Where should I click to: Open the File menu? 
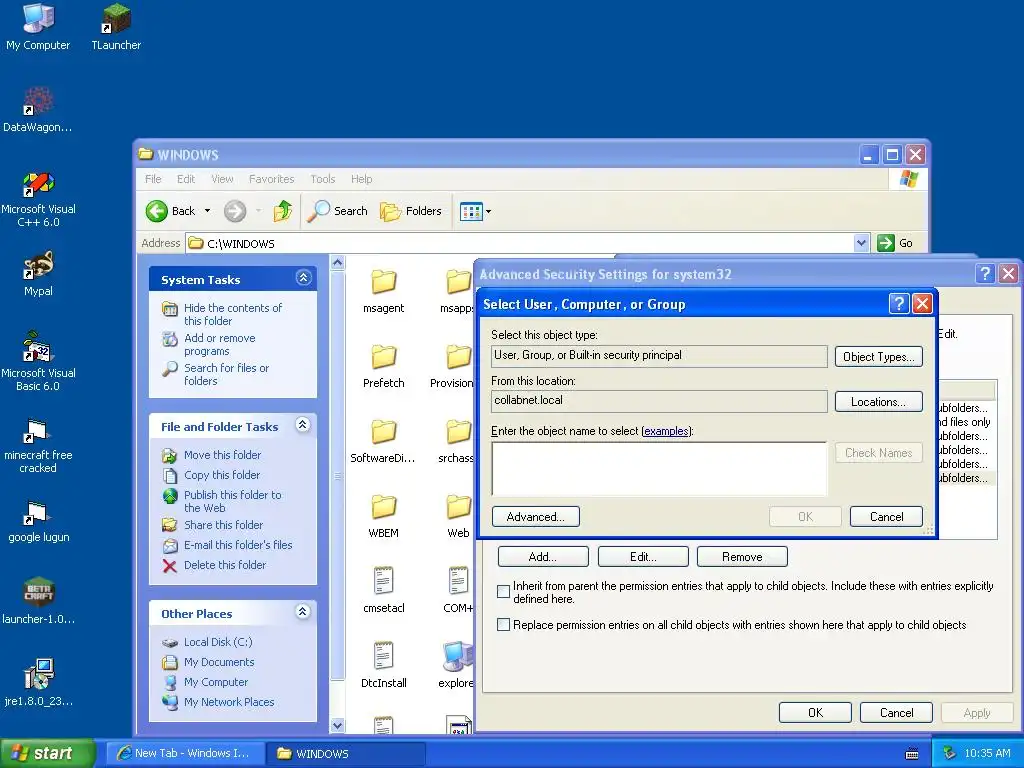pos(153,179)
